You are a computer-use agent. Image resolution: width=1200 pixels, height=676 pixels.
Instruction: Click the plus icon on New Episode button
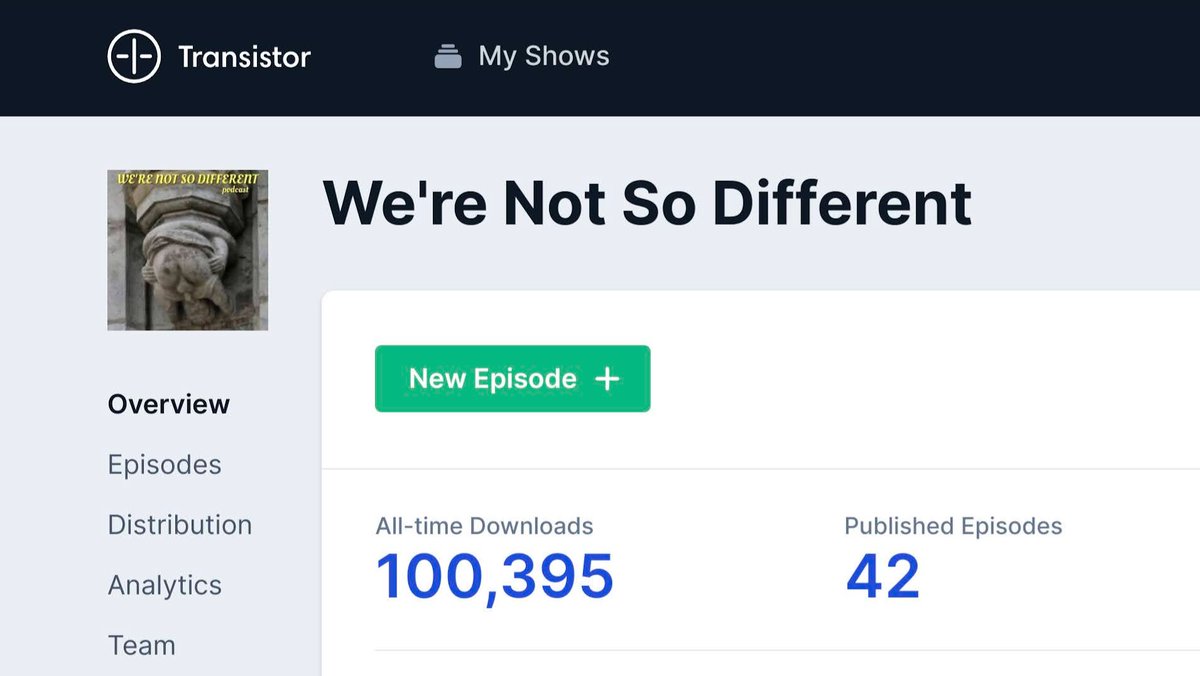click(607, 379)
